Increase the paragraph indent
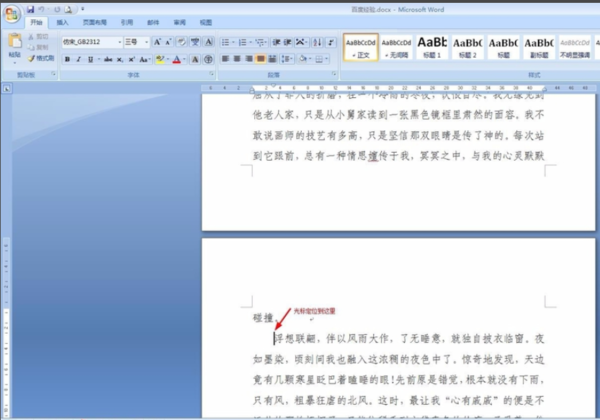 point(287,42)
